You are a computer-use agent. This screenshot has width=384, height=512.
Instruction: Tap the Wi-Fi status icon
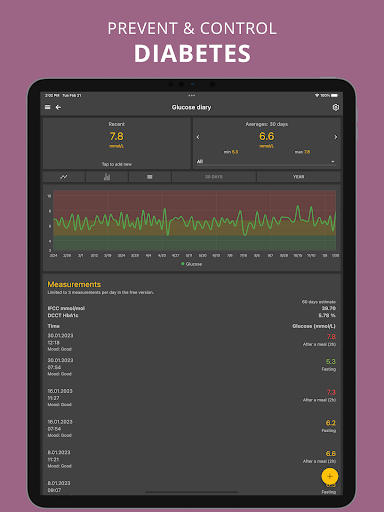click(317, 96)
